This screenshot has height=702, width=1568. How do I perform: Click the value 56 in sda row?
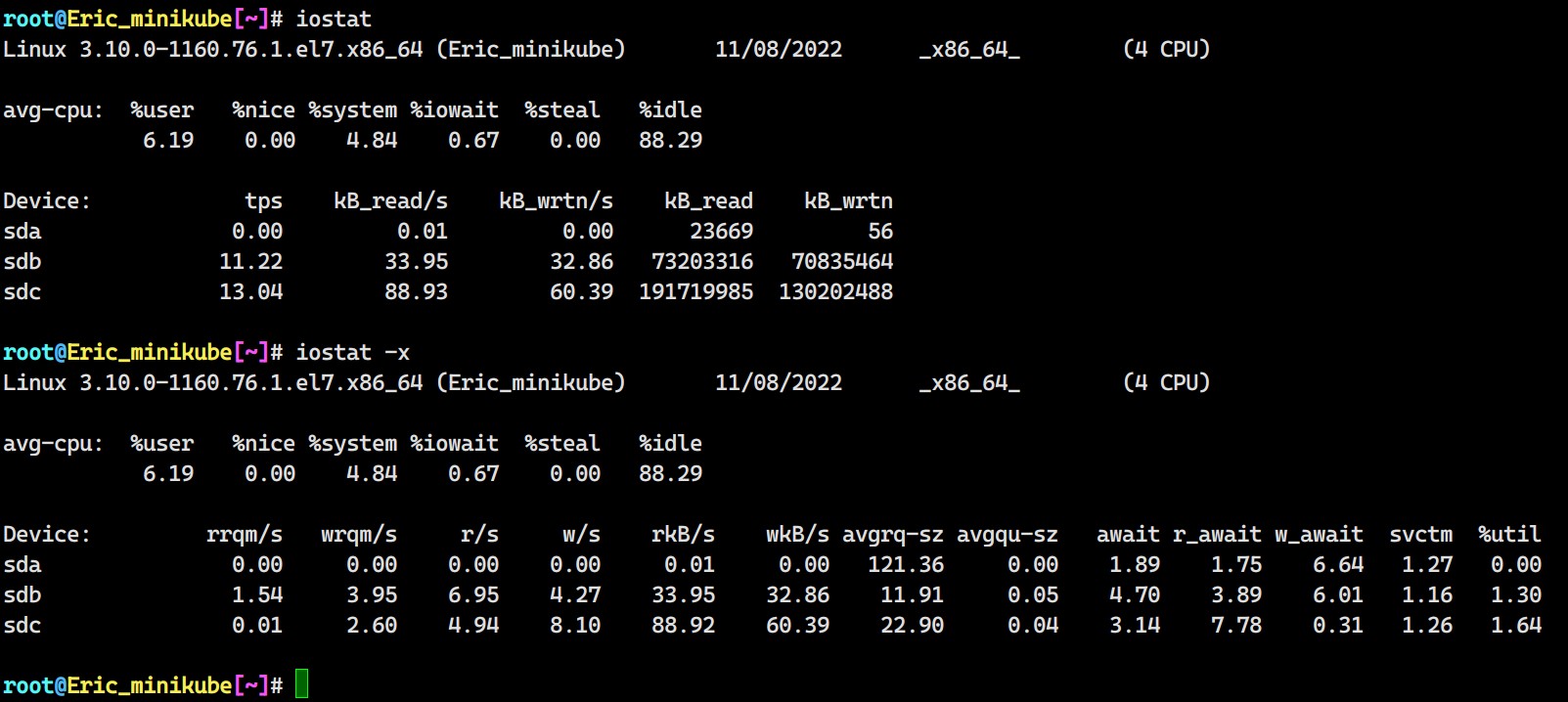880,232
